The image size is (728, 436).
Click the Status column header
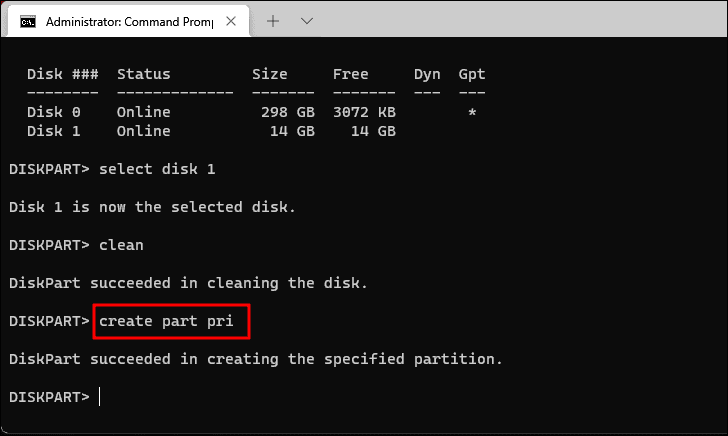pyautogui.click(x=143, y=74)
